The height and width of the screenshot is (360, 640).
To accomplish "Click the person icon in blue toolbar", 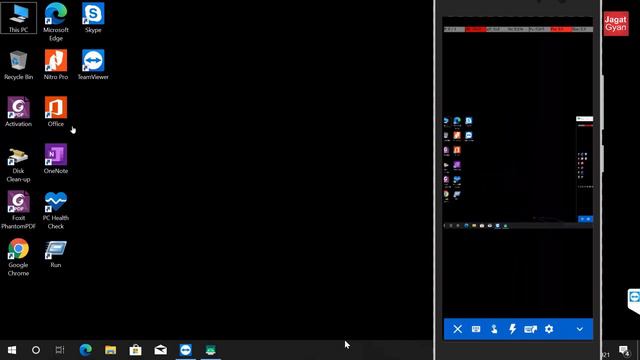I will tap(494, 329).
